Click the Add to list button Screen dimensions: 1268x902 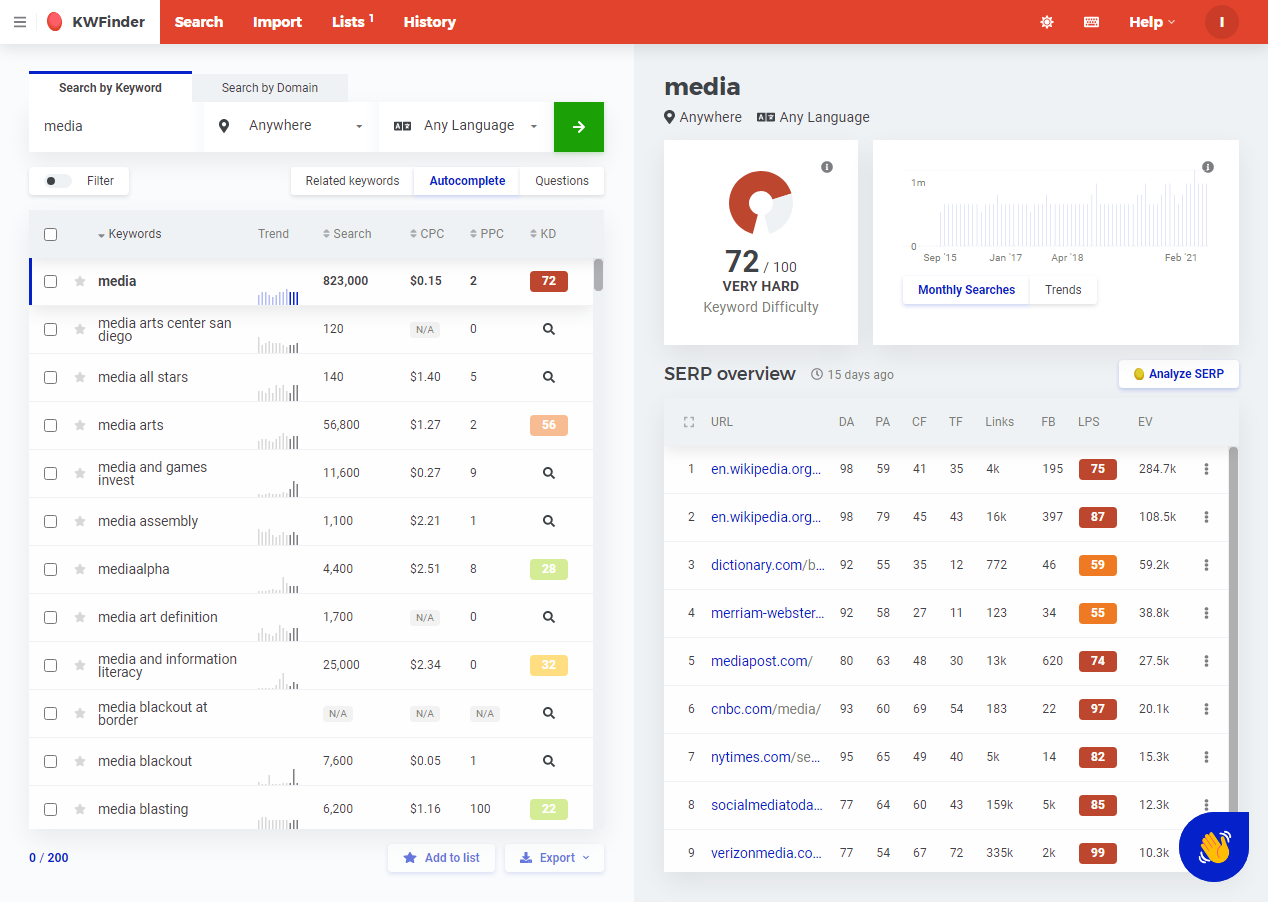441,858
